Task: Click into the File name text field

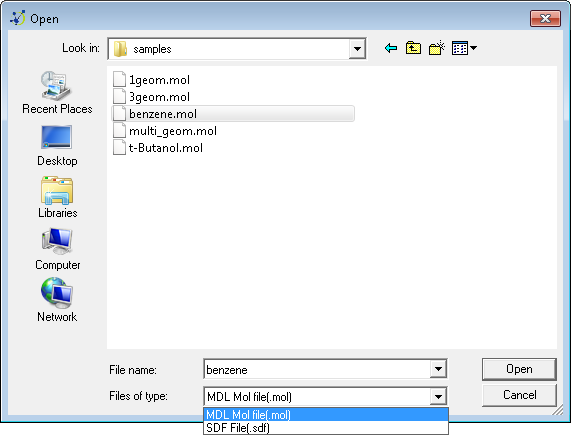Action: click(x=317, y=369)
